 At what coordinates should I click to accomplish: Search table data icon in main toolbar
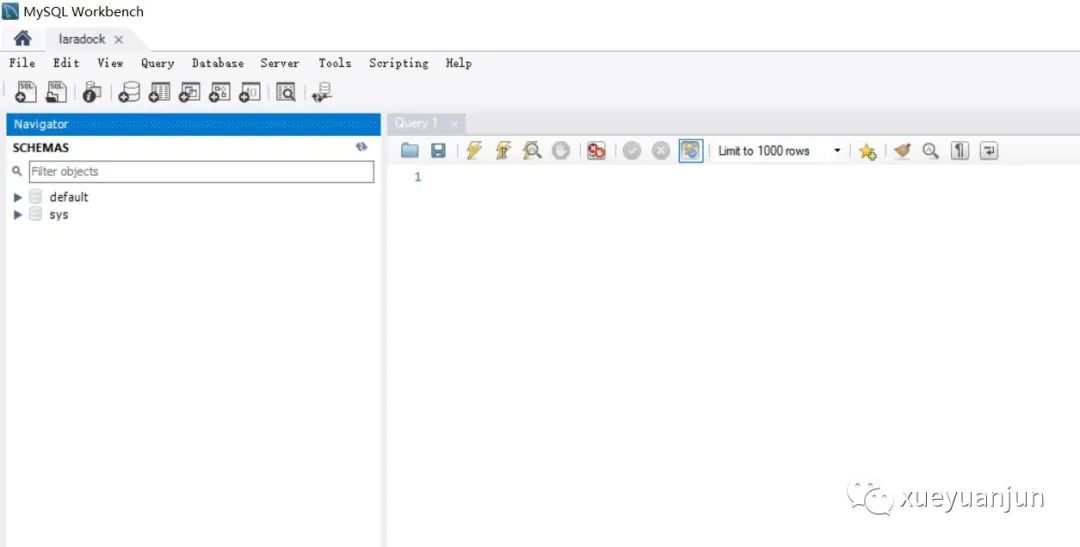tap(286, 92)
